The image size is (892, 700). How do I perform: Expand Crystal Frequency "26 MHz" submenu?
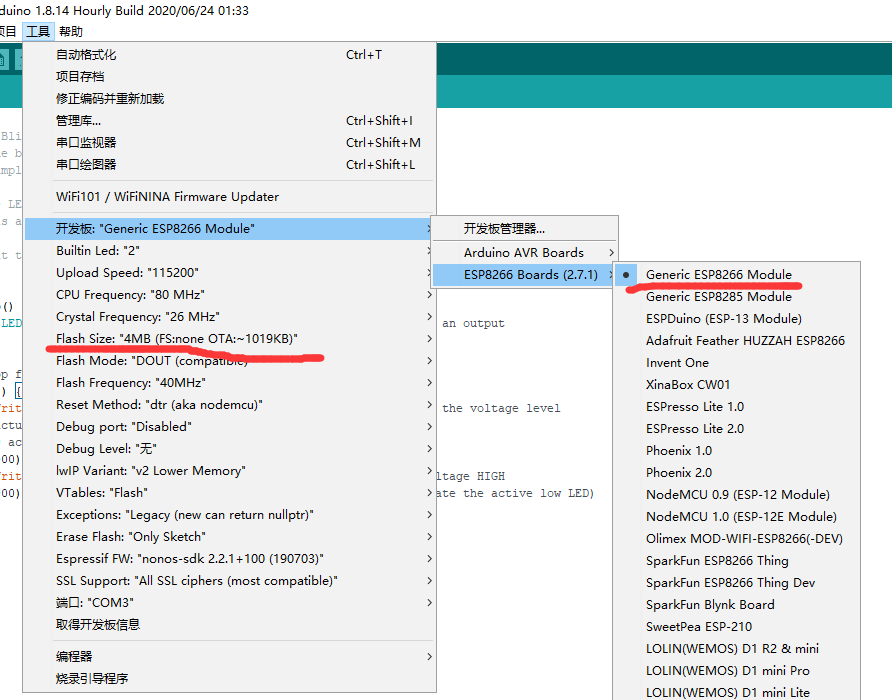click(230, 316)
